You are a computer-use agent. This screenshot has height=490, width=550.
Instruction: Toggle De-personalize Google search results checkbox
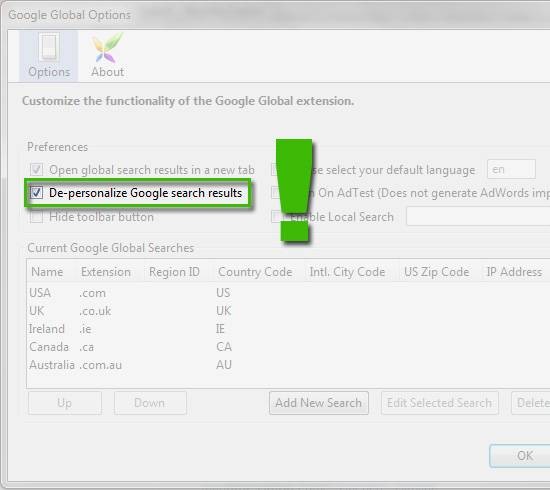pos(36,193)
